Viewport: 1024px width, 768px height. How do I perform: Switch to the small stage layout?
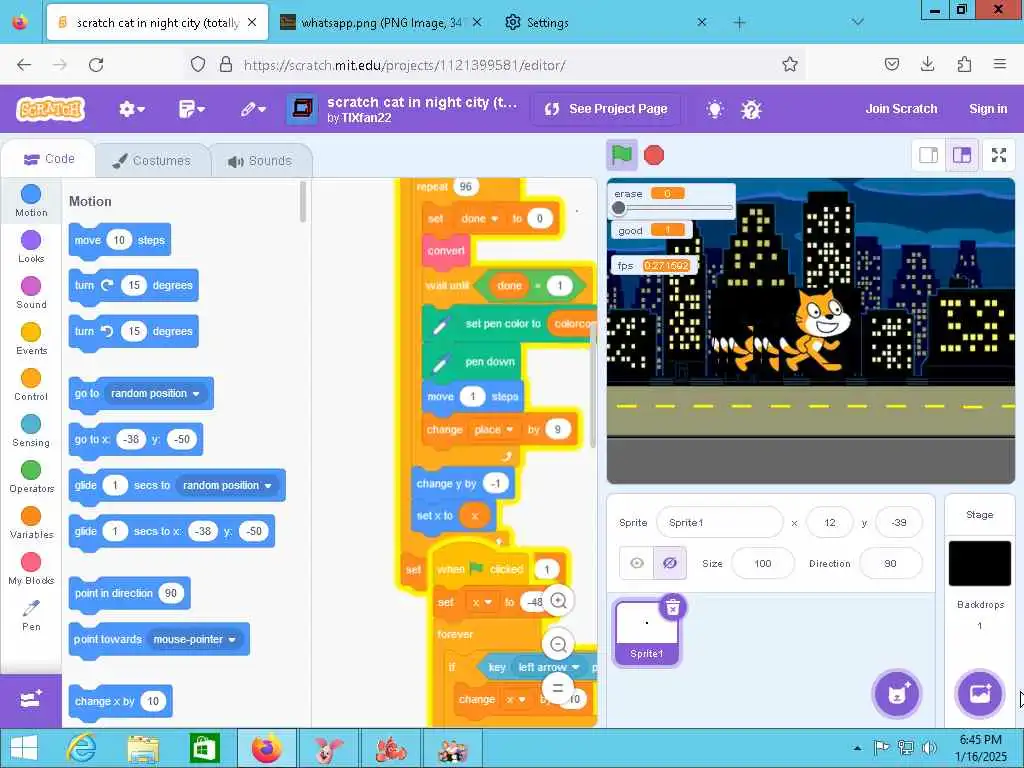pyautogui.click(x=929, y=155)
